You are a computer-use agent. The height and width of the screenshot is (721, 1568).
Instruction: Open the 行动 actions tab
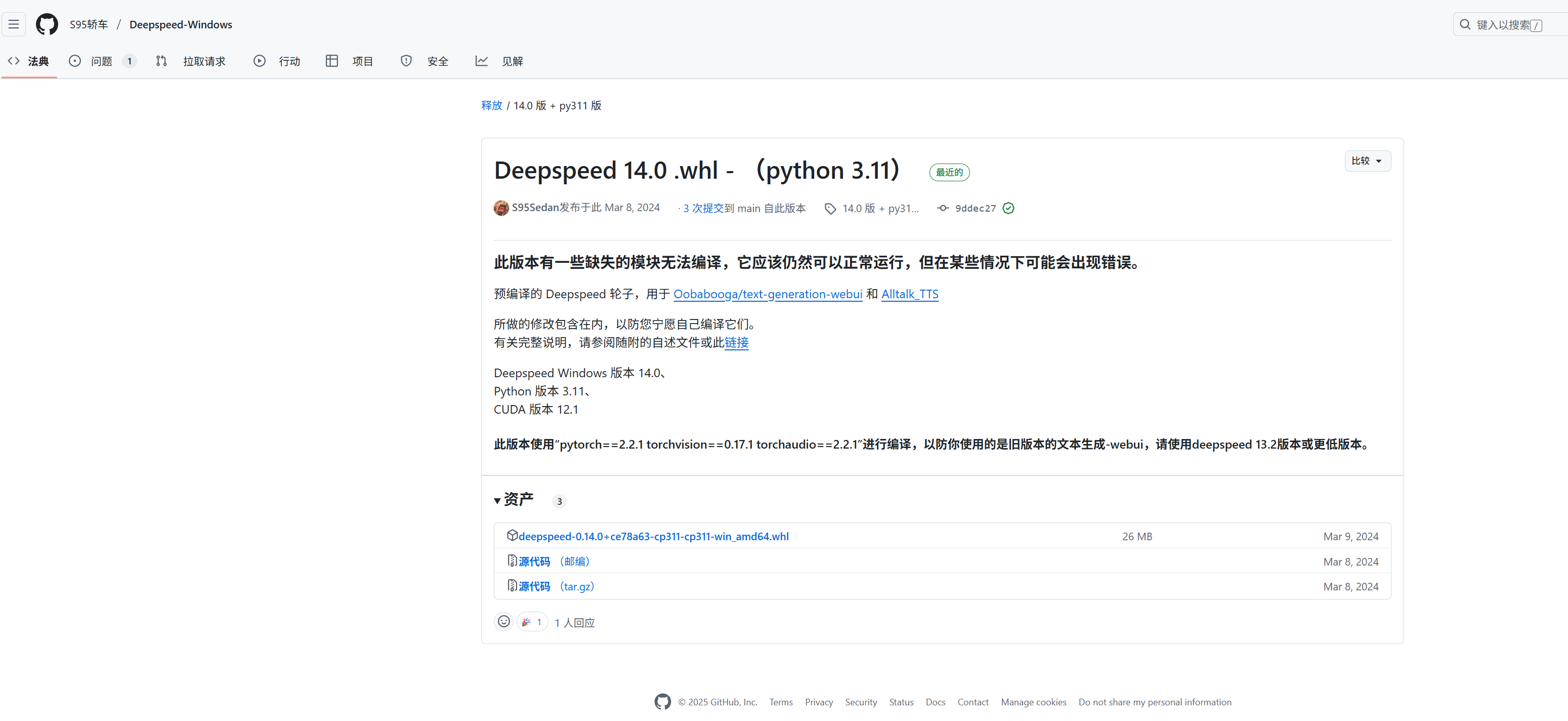coord(288,61)
